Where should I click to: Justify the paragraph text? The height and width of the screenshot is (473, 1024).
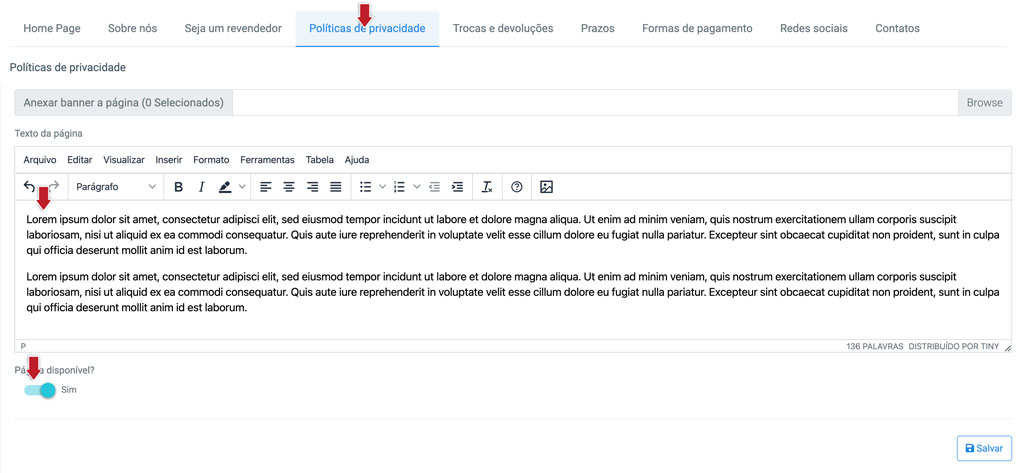pos(336,187)
